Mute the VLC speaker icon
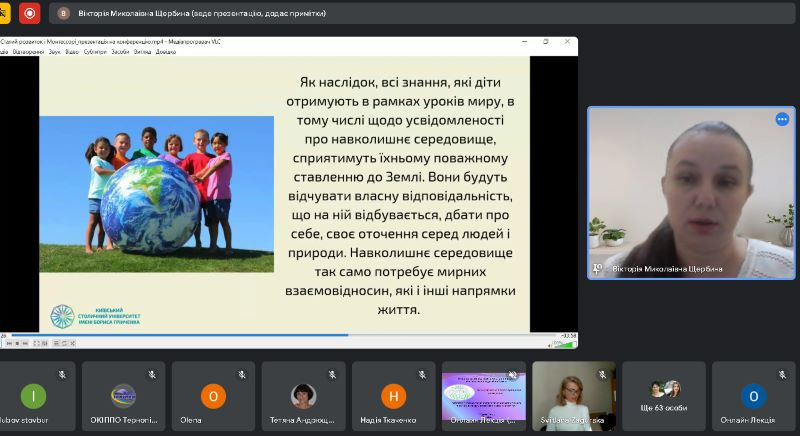Image resolution: width=800 pixels, height=436 pixels. [550, 345]
